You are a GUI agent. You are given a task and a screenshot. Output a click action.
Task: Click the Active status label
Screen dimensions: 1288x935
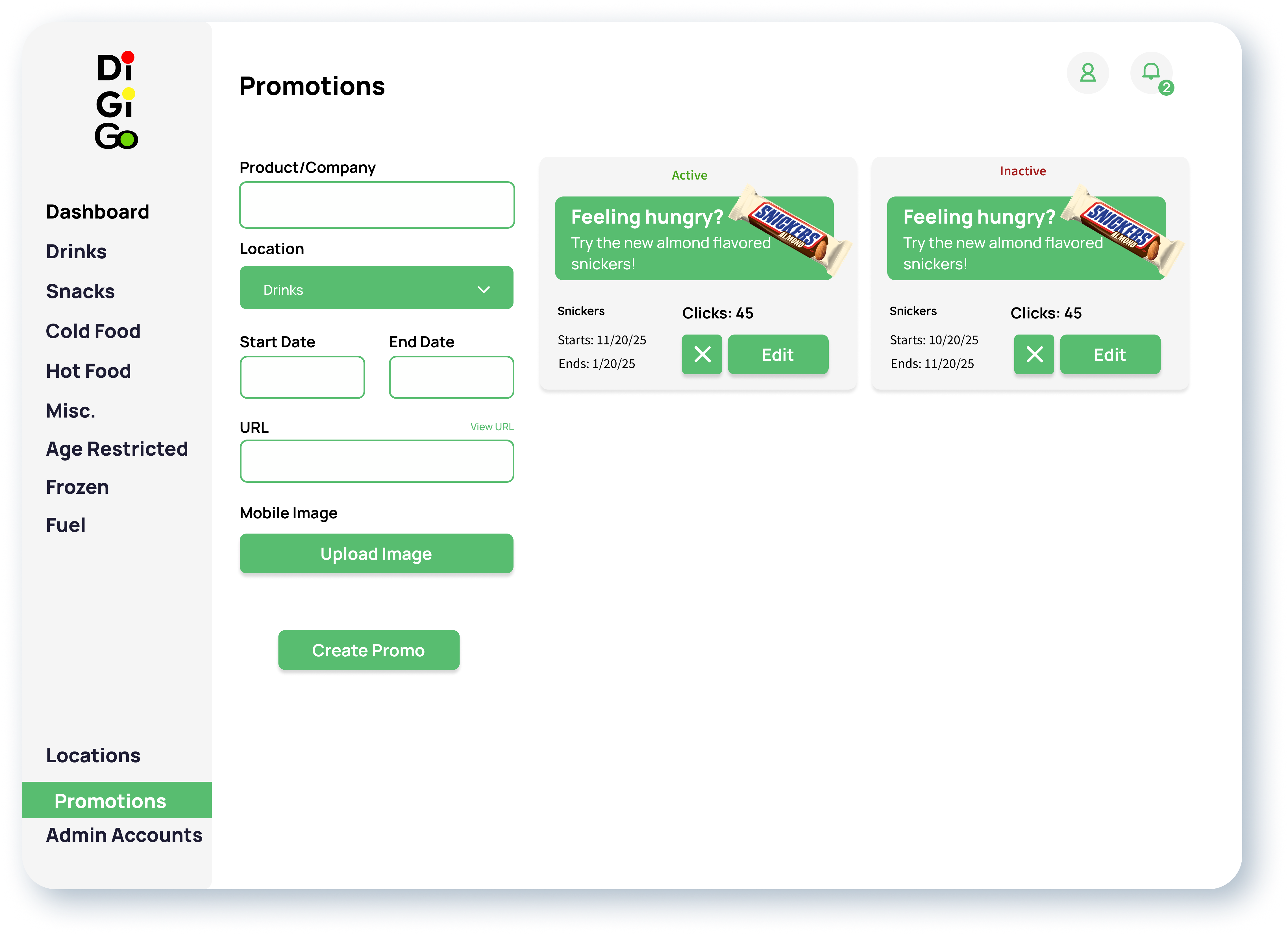[x=689, y=175]
